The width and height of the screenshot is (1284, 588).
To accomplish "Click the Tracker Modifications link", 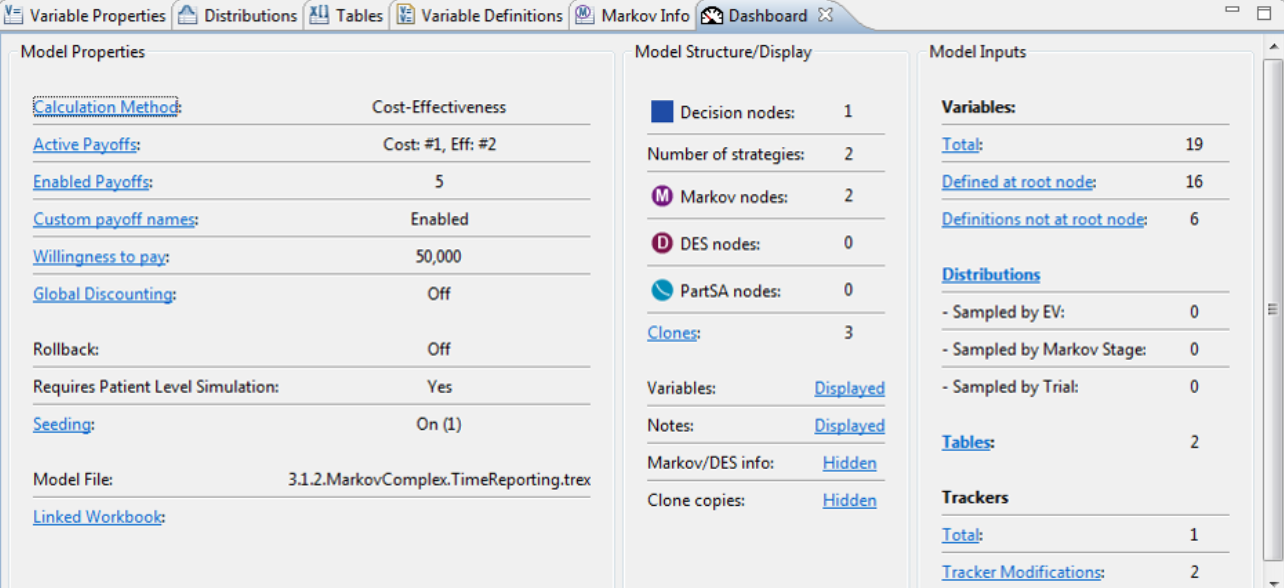I will [x=1021, y=572].
